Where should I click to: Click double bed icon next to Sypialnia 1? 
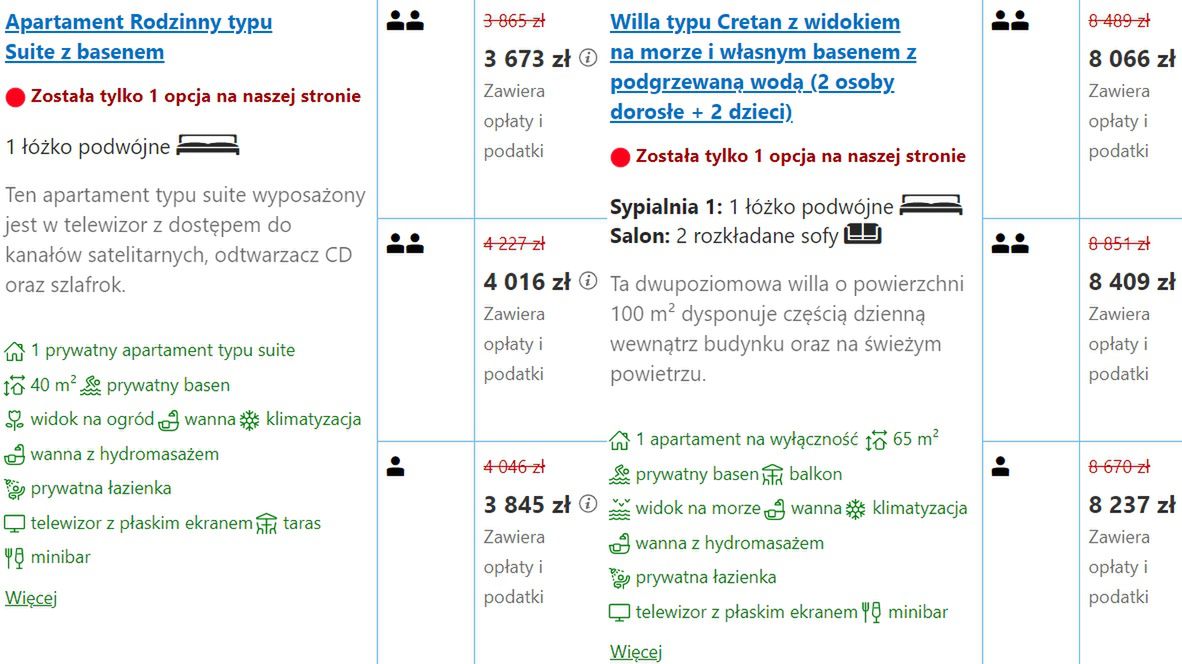931,205
